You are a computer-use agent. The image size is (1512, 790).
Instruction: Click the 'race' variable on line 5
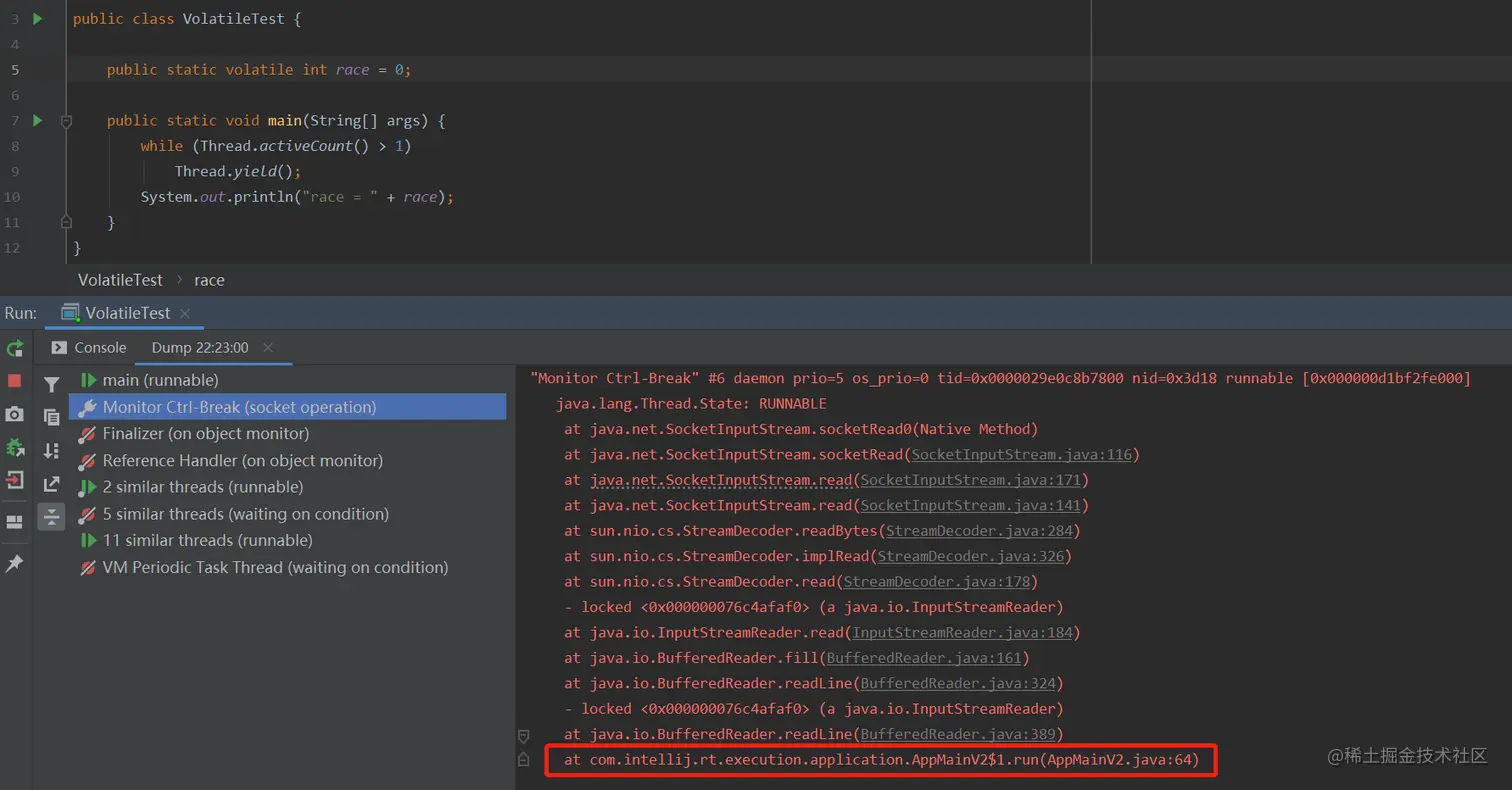(352, 69)
